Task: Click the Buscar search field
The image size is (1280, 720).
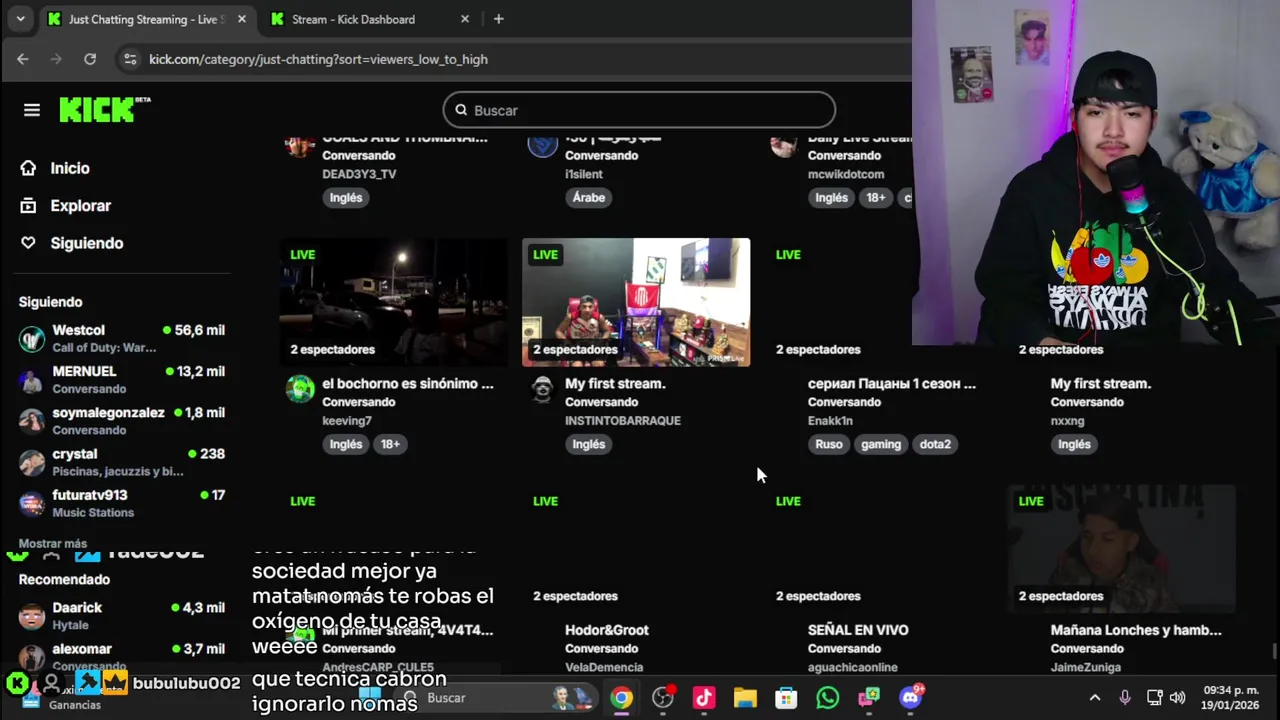Action: [639, 110]
